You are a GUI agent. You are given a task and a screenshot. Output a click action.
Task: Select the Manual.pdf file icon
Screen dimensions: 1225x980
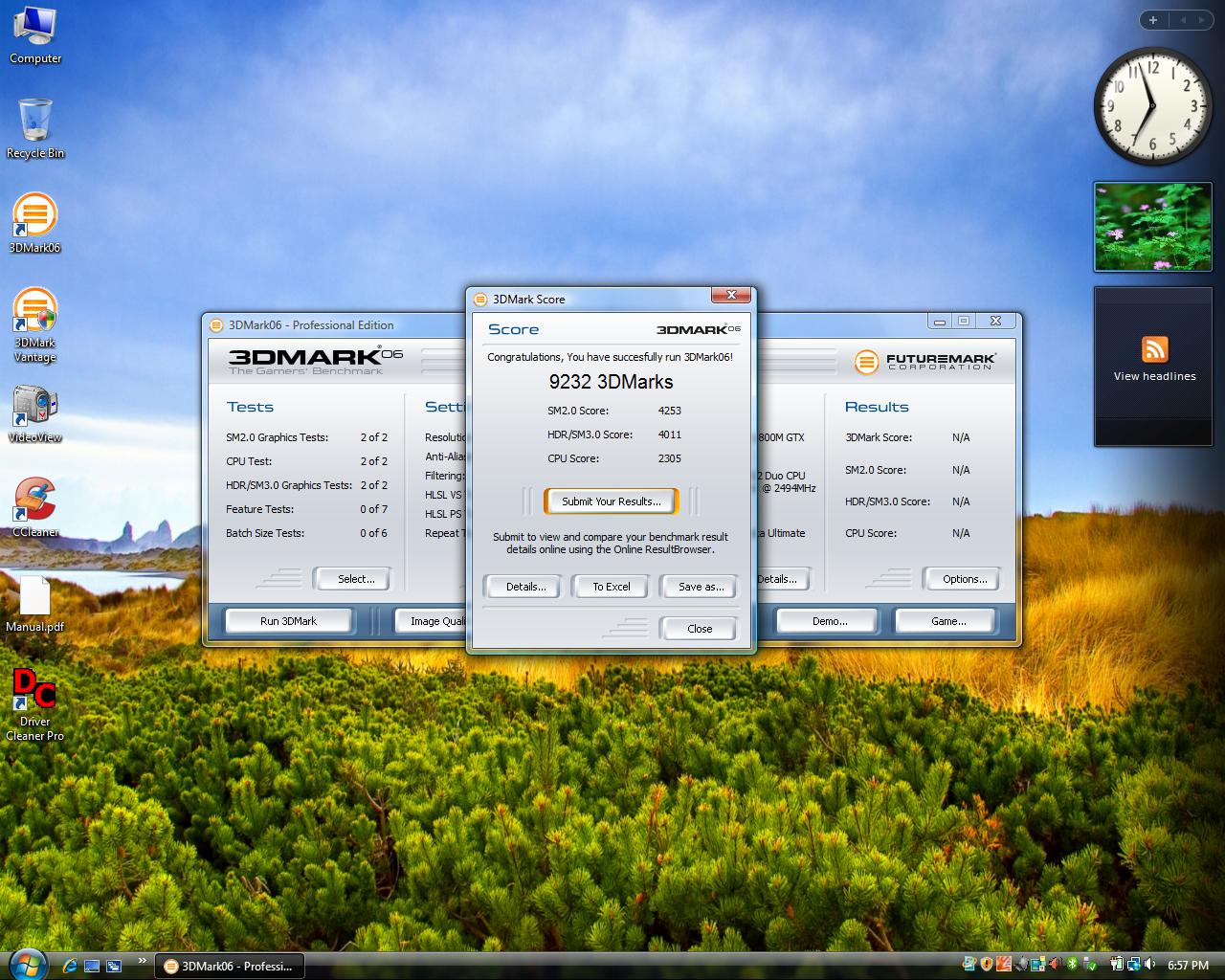pyautogui.click(x=34, y=604)
